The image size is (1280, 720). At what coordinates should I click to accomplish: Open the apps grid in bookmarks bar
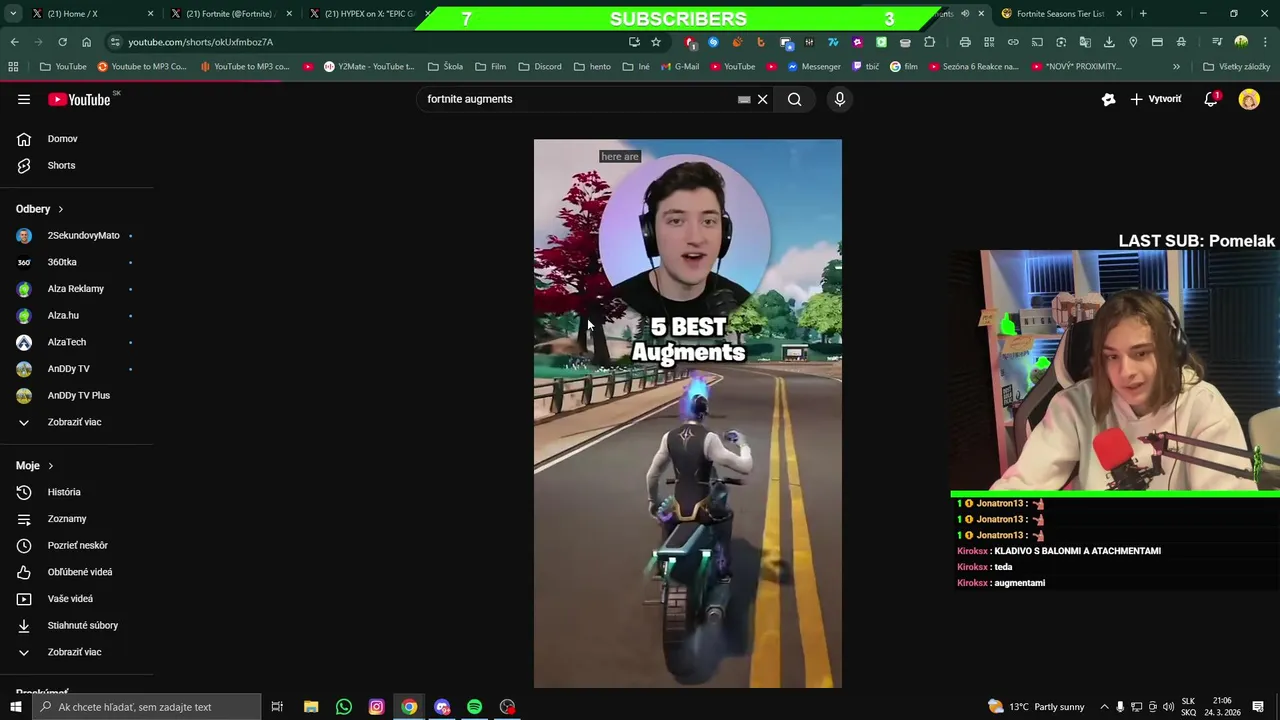[13, 67]
